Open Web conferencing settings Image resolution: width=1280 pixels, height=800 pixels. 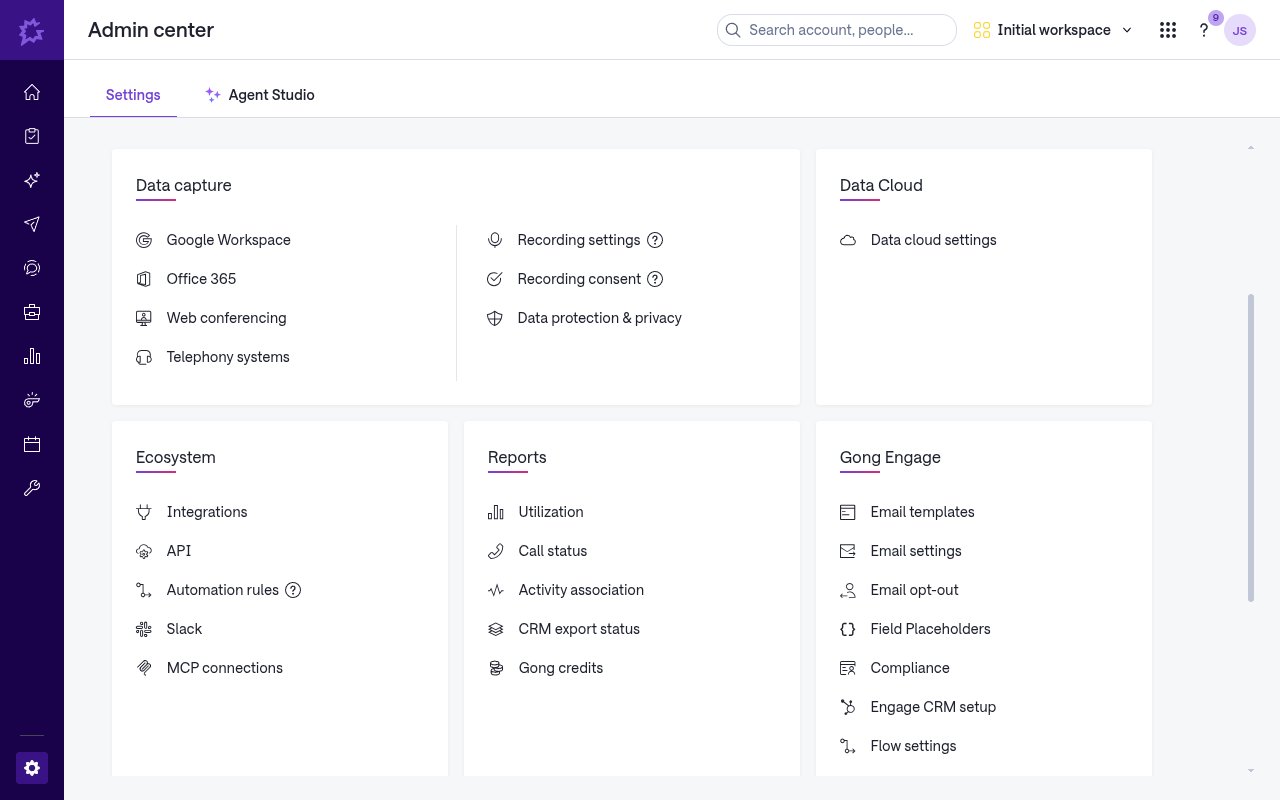click(x=227, y=318)
